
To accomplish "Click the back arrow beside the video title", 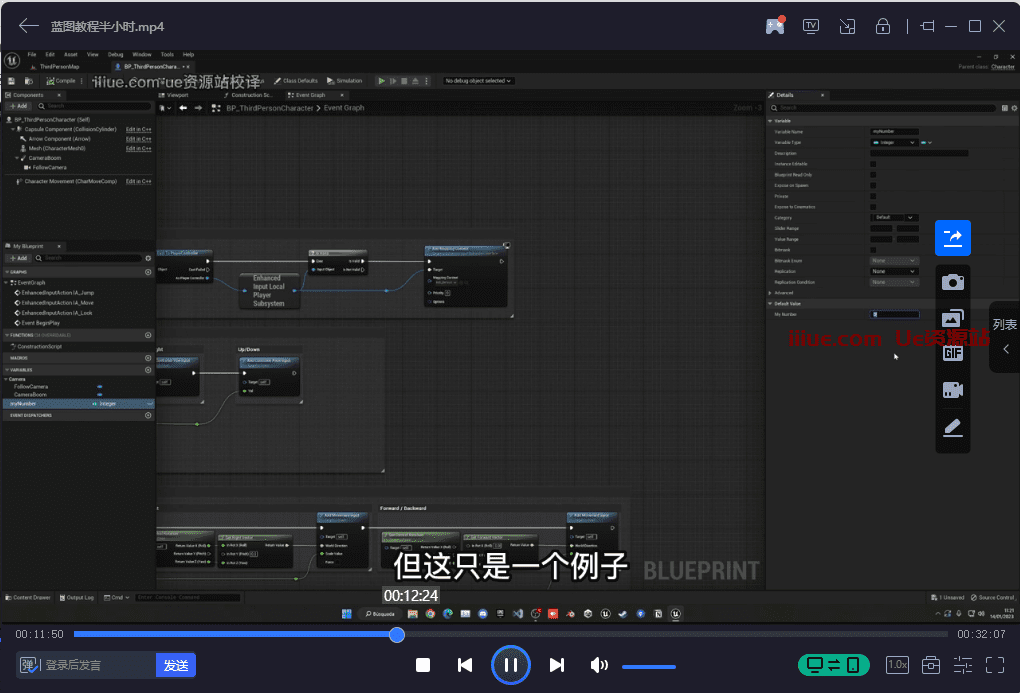I will [x=29, y=26].
